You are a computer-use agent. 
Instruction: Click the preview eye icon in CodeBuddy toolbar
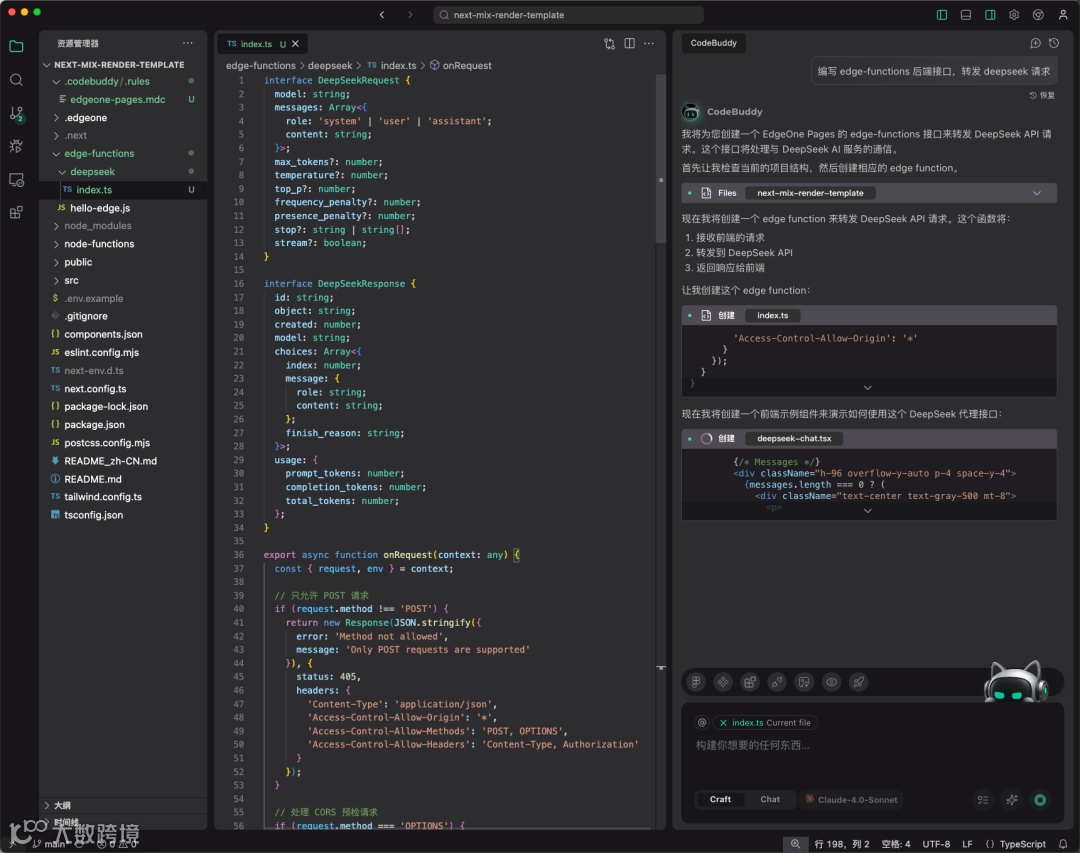832,682
